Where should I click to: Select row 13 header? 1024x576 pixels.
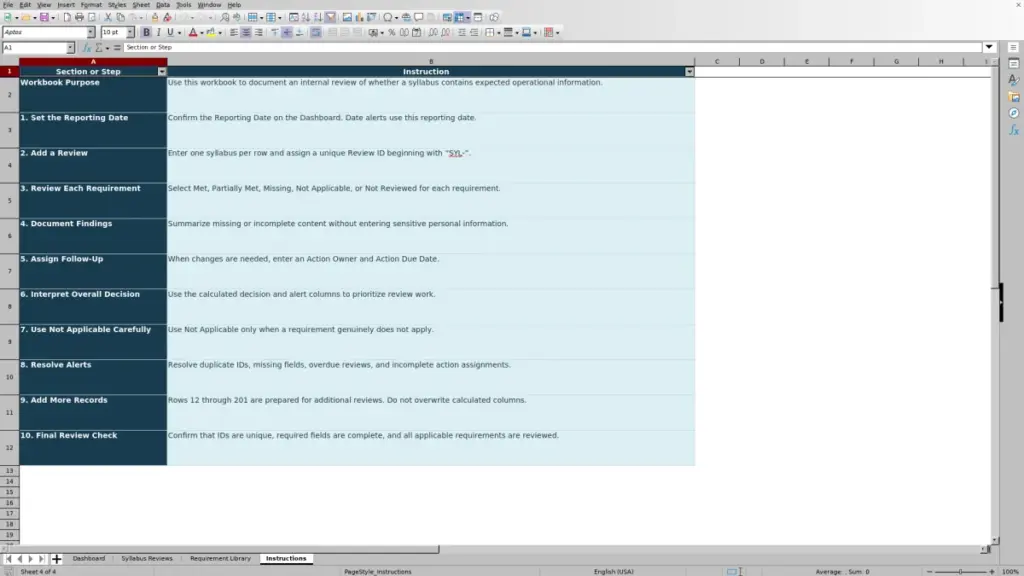9,470
